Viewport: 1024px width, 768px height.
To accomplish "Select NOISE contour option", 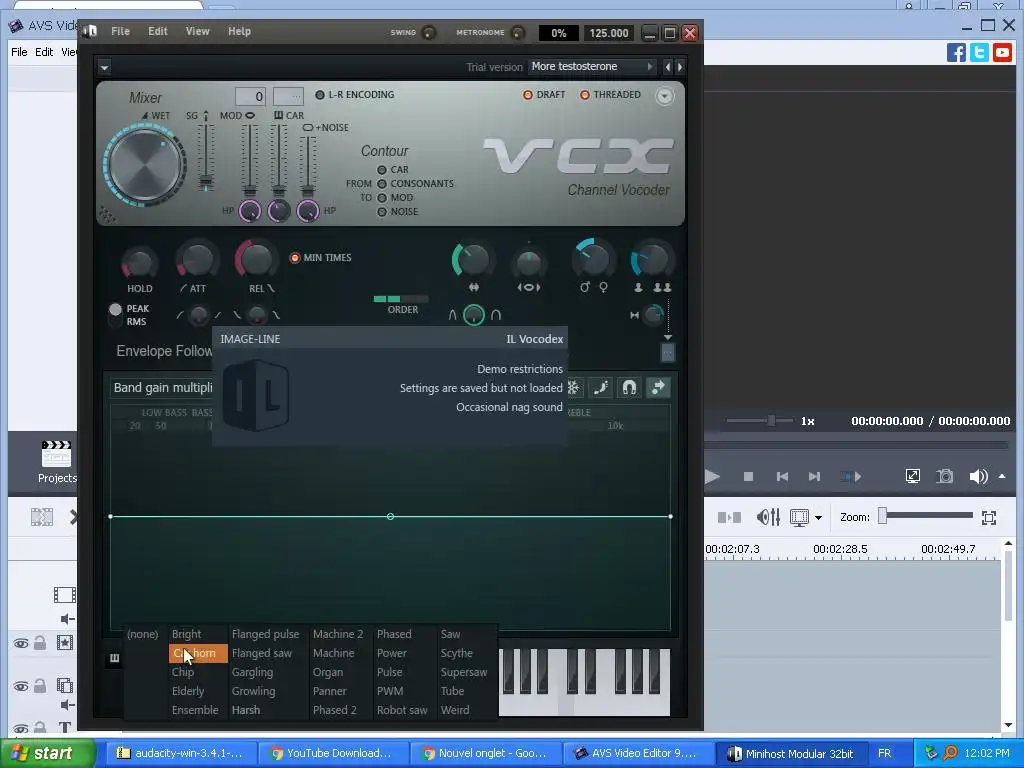I will pyautogui.click(x=397, y=212).
